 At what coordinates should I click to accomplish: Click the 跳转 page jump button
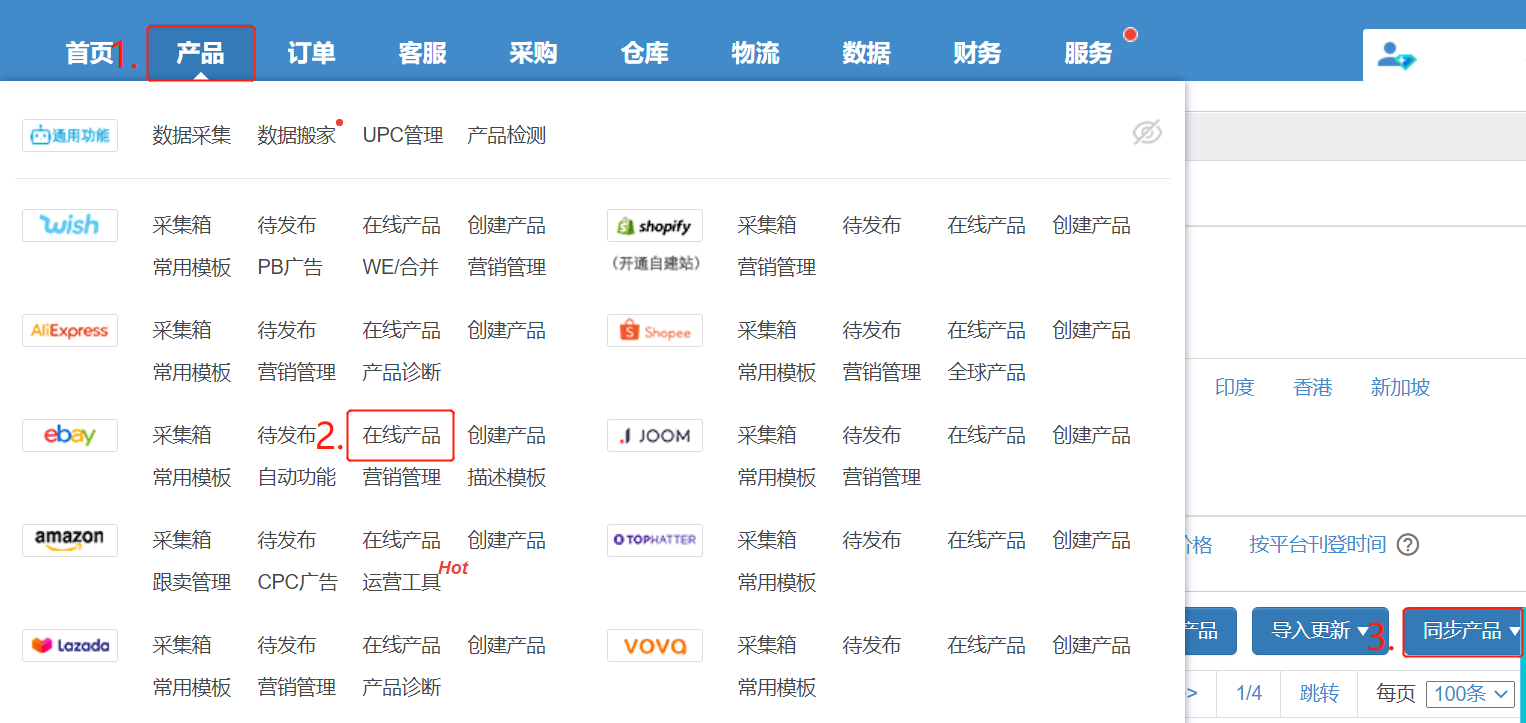[1319, 693]
